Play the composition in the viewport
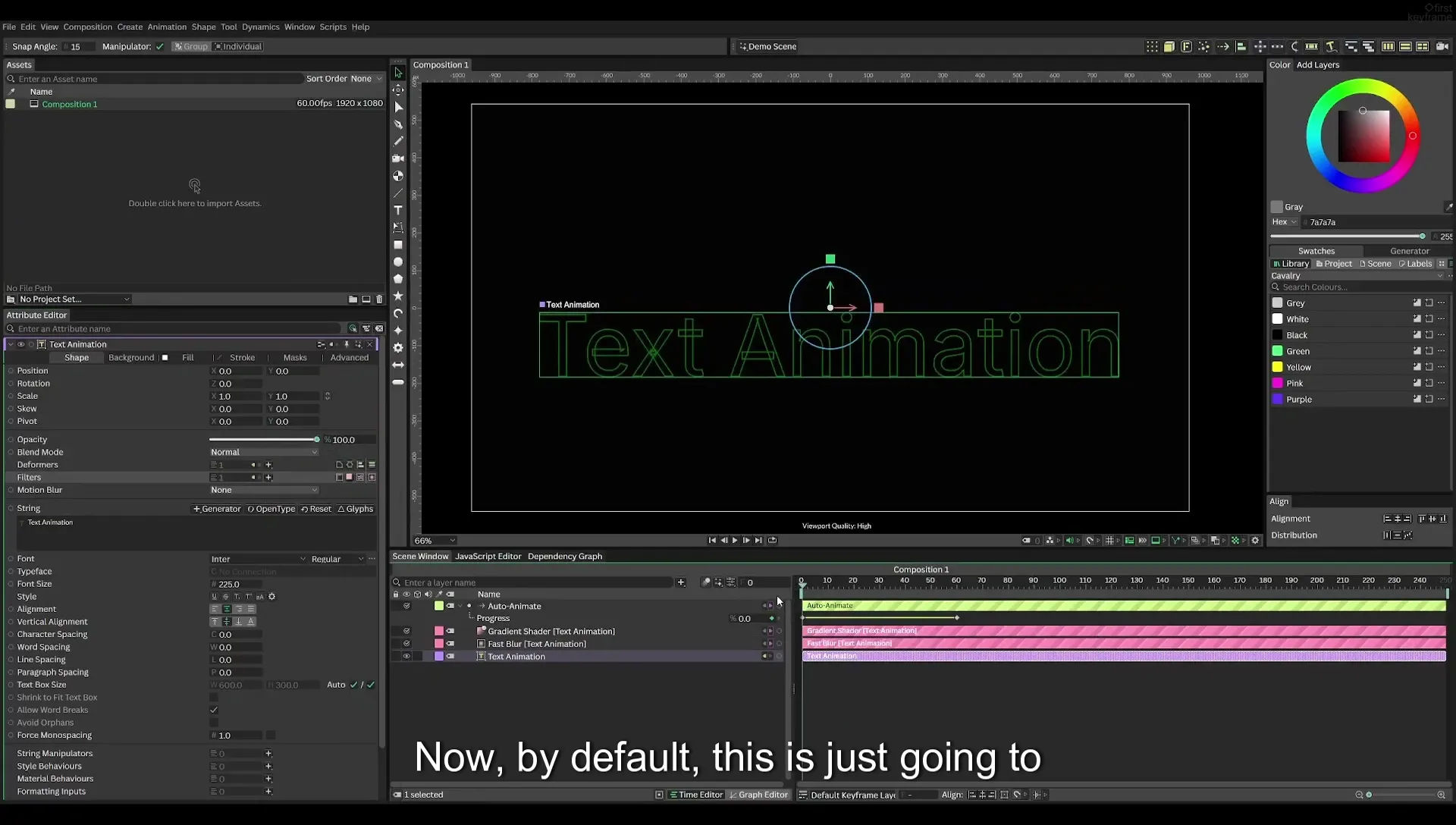Image resolution: width=1456 pixels, height=825 pixels. coord(735,541)
